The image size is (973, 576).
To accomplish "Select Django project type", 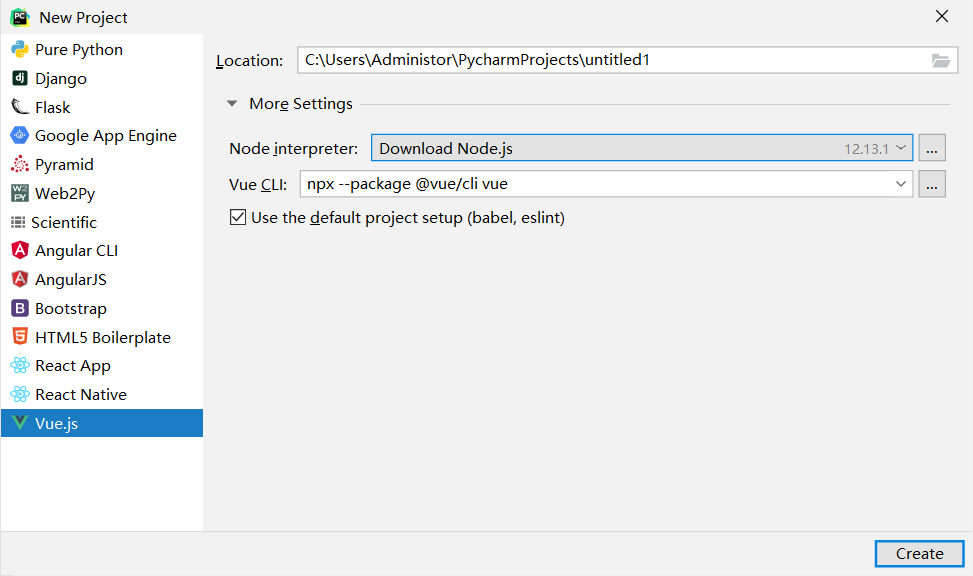I will 102,78.
